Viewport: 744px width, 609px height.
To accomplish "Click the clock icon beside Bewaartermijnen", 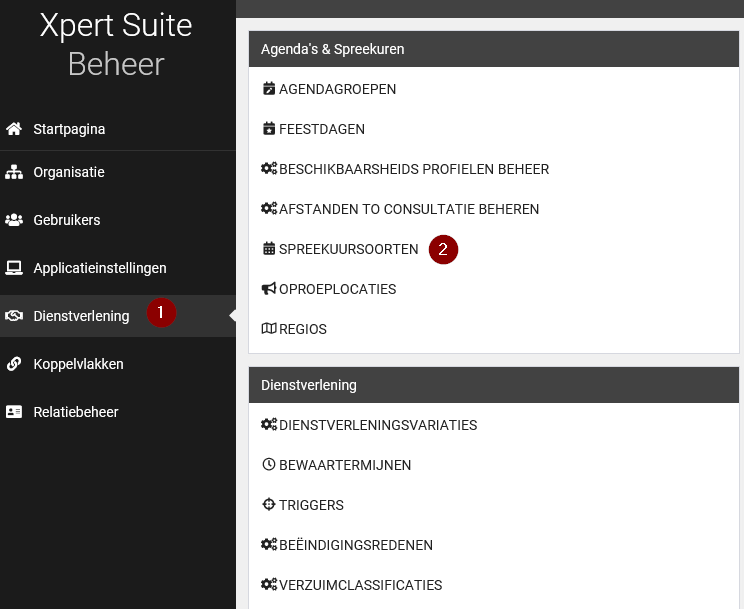I will pyautogui.click(x=268, y=465).
